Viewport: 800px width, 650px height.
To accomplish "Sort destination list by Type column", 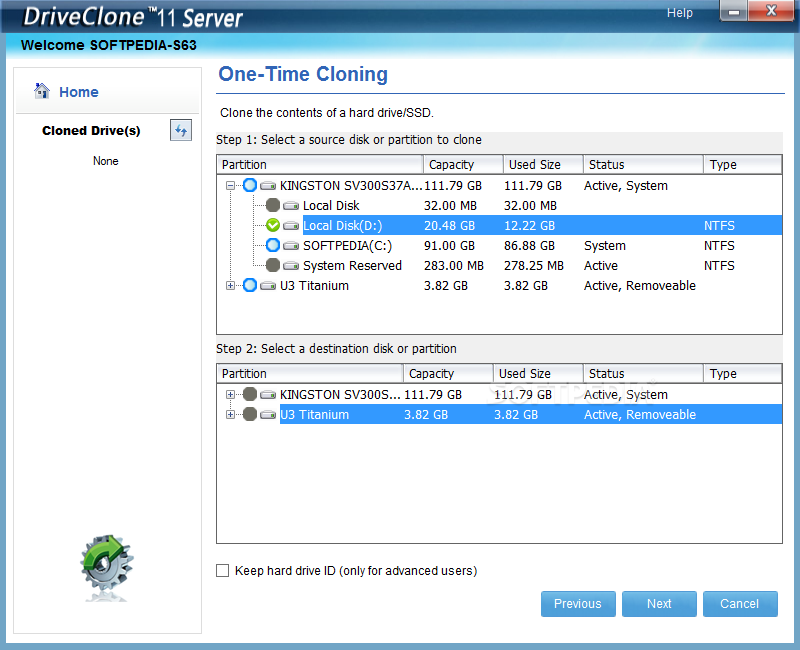I will [743, 373].
